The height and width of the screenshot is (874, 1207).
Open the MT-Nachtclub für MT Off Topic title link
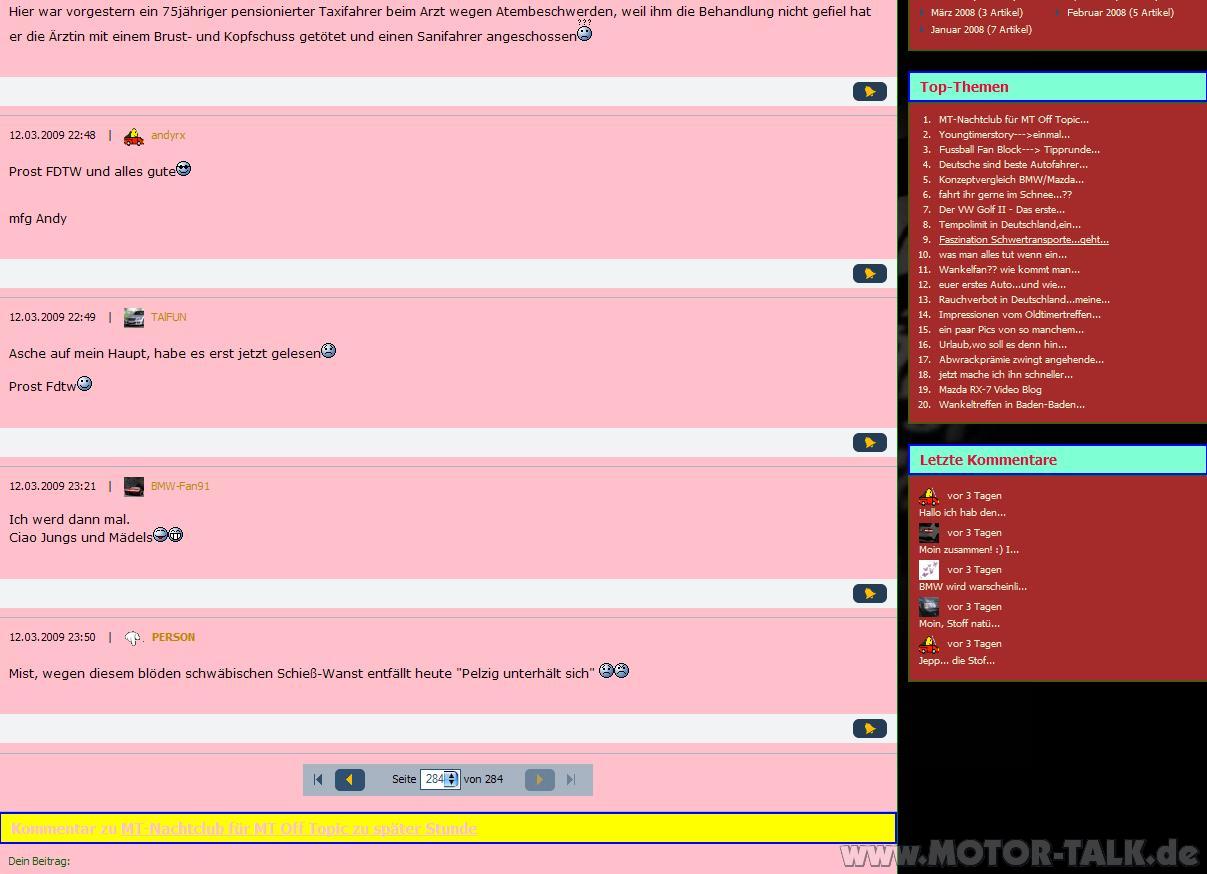[x=299, y=828]
